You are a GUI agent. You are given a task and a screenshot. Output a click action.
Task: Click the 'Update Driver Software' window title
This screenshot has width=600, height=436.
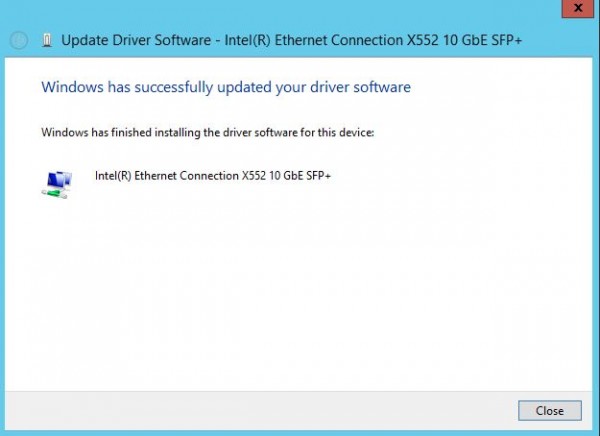[x=292, y=40]
